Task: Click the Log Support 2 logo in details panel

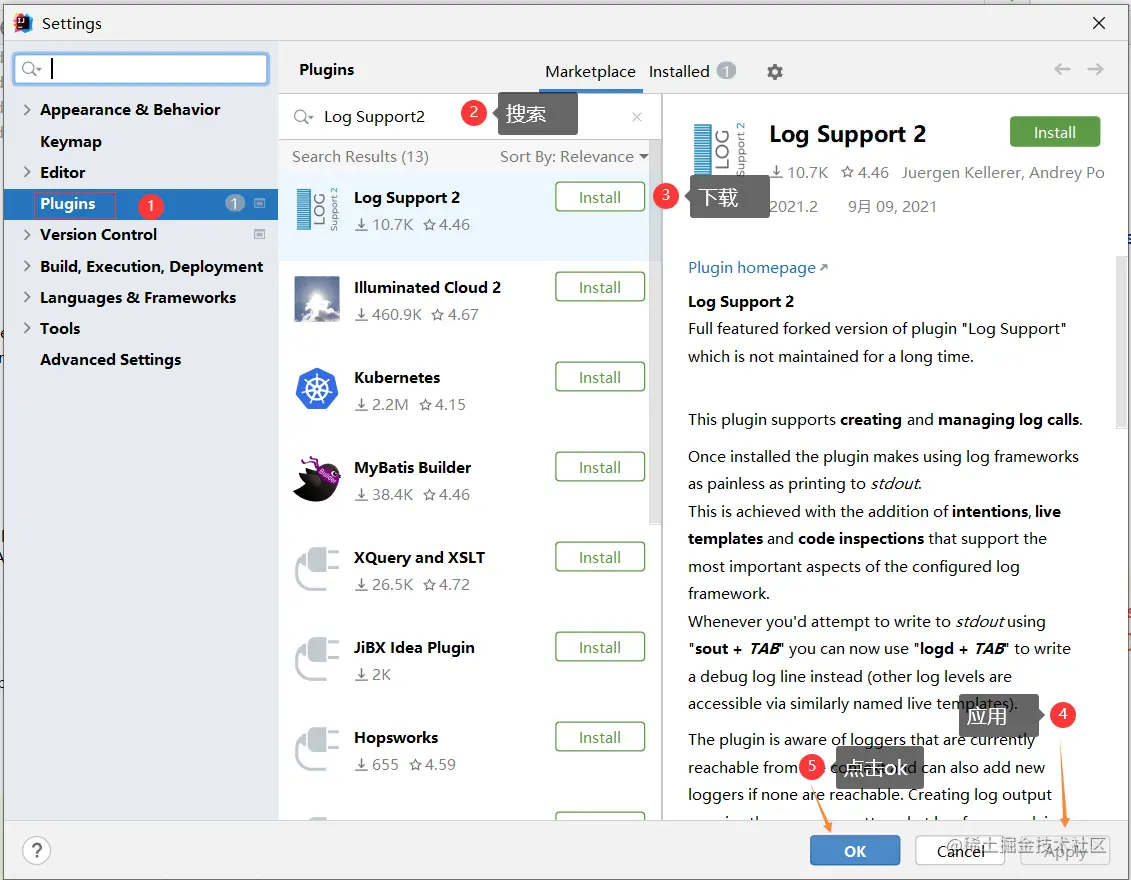Action: click(718, 149)
